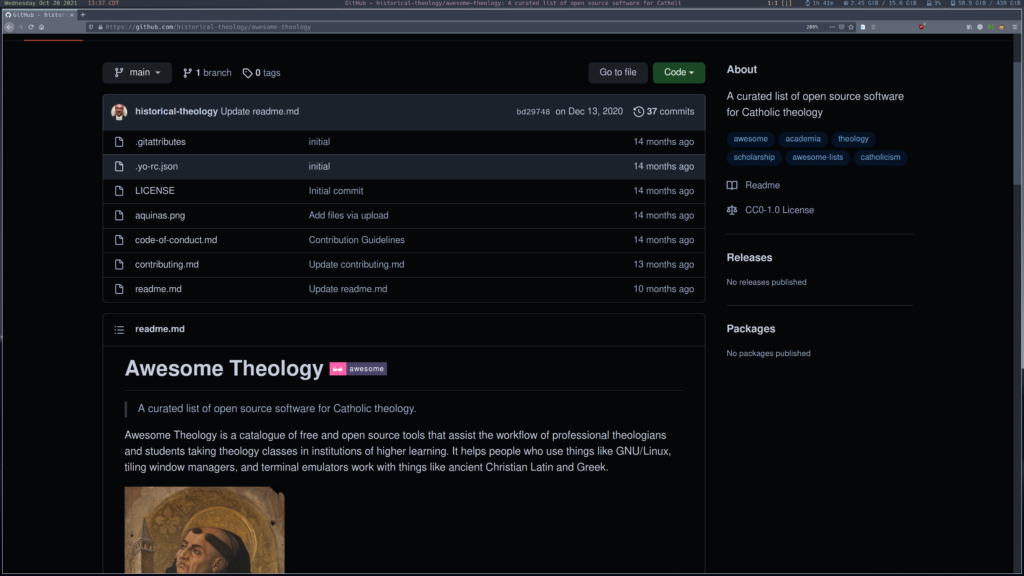
Task: Click the awesome topic tag
Action: (750, 138)
